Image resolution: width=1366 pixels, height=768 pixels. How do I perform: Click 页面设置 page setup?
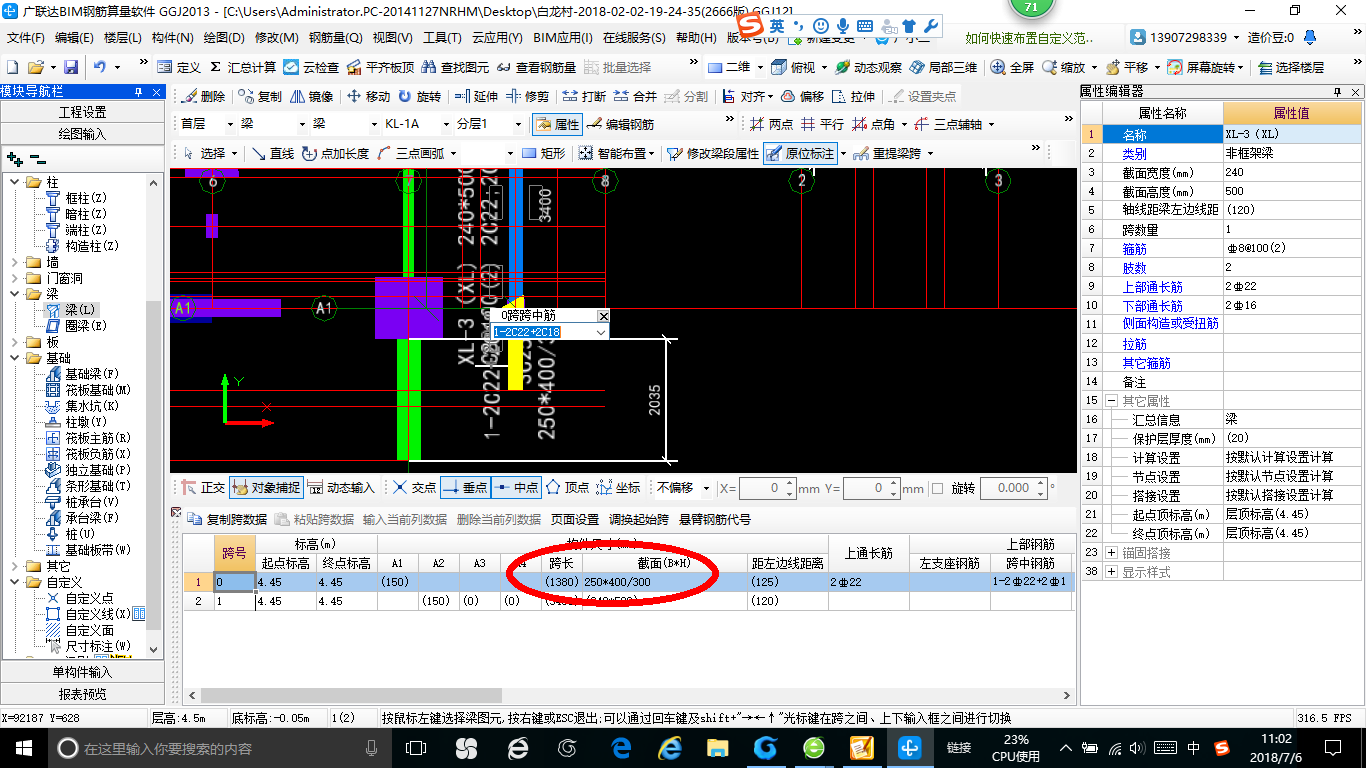tap(574, 520)
